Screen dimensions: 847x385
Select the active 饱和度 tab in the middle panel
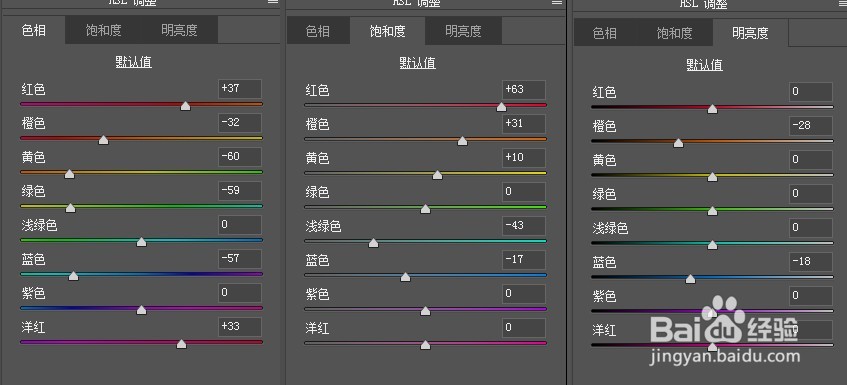tap(387, 31)
